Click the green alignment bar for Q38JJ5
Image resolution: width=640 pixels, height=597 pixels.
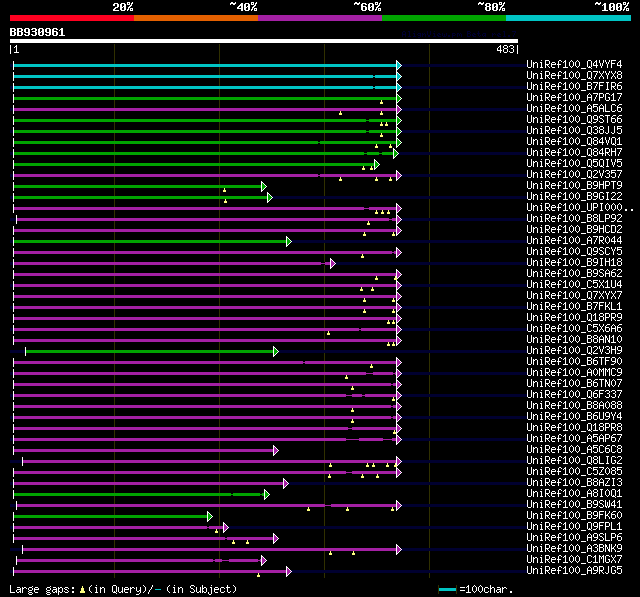205,131
